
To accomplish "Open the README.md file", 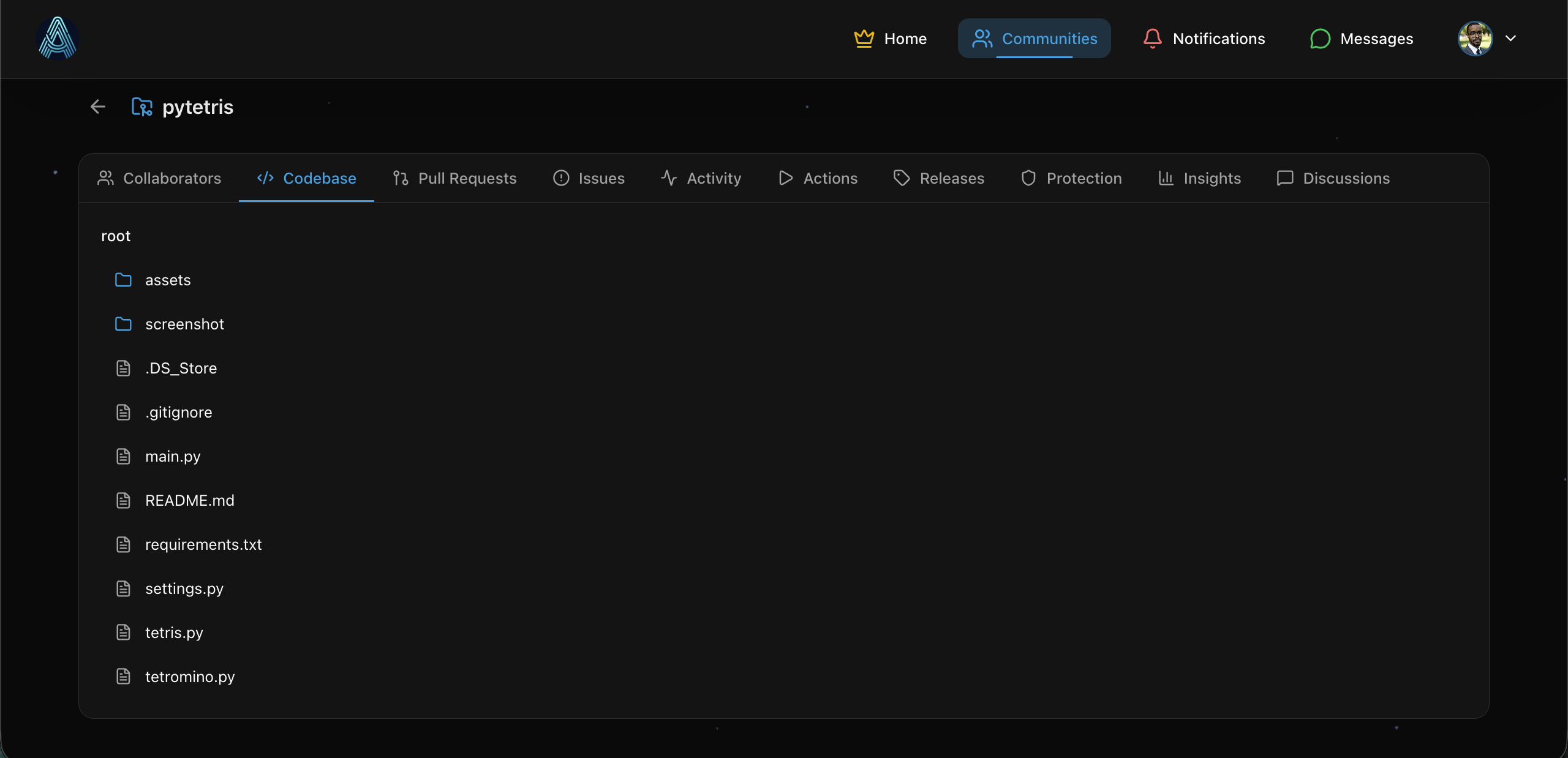I will click(x=189, y=500).
